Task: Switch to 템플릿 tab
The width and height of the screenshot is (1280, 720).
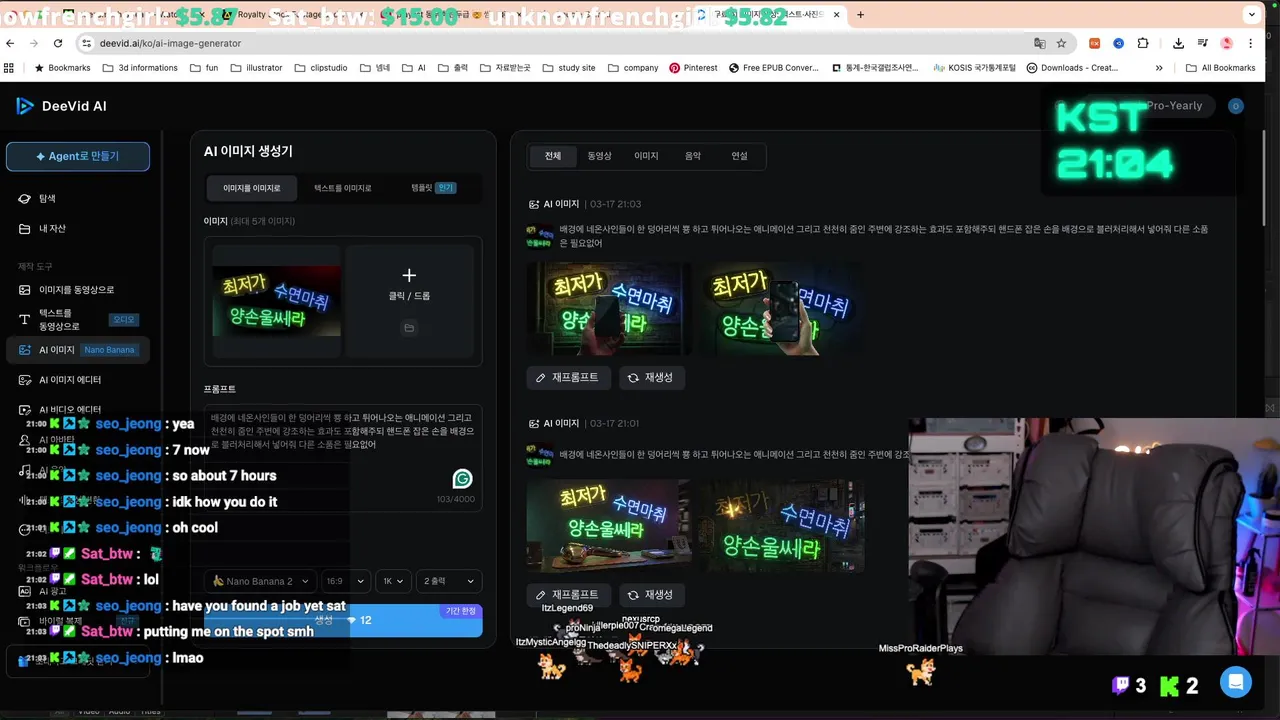Action: (x=433, y=188)
